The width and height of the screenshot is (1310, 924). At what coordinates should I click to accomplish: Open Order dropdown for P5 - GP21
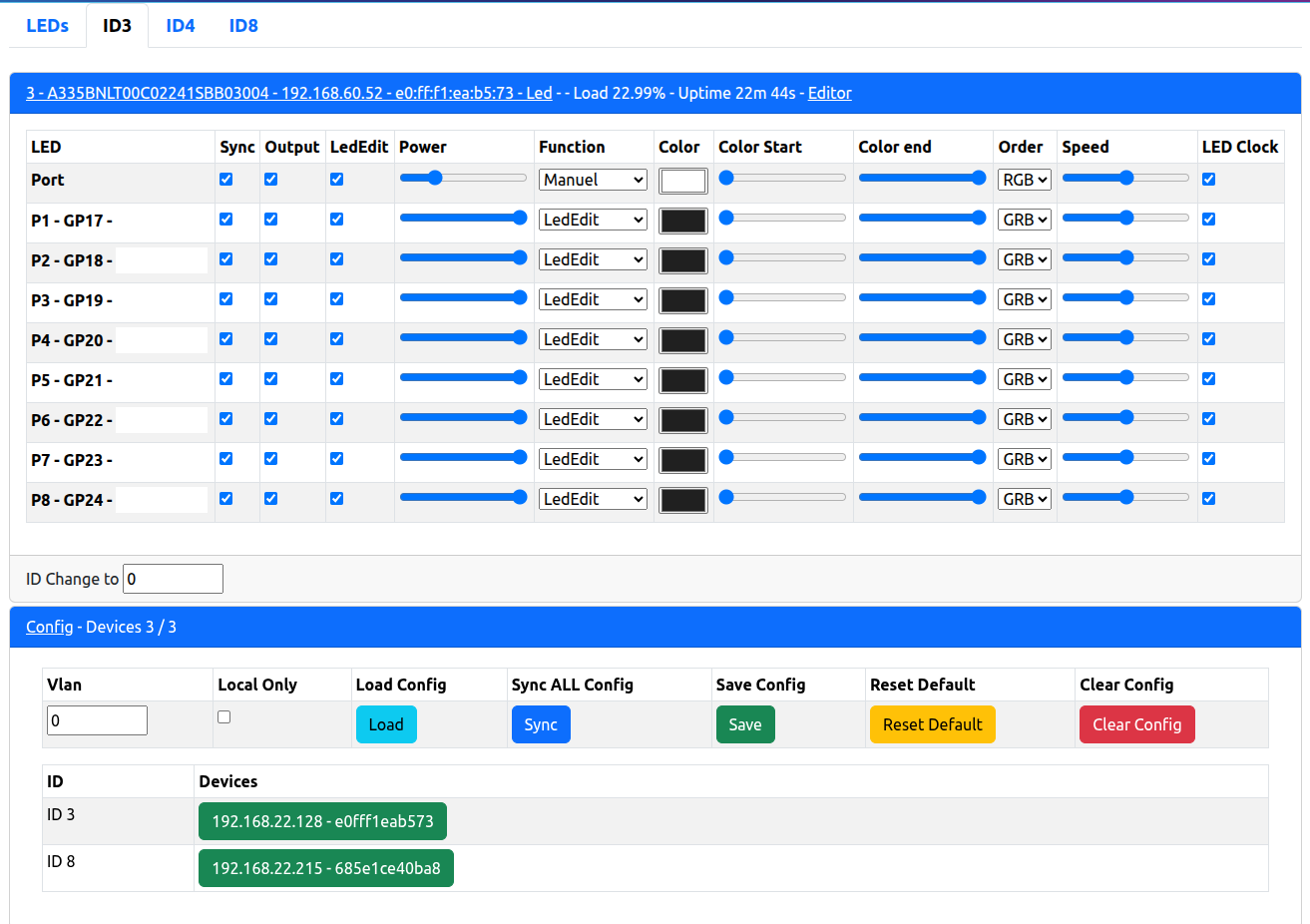coord(1025,379)
